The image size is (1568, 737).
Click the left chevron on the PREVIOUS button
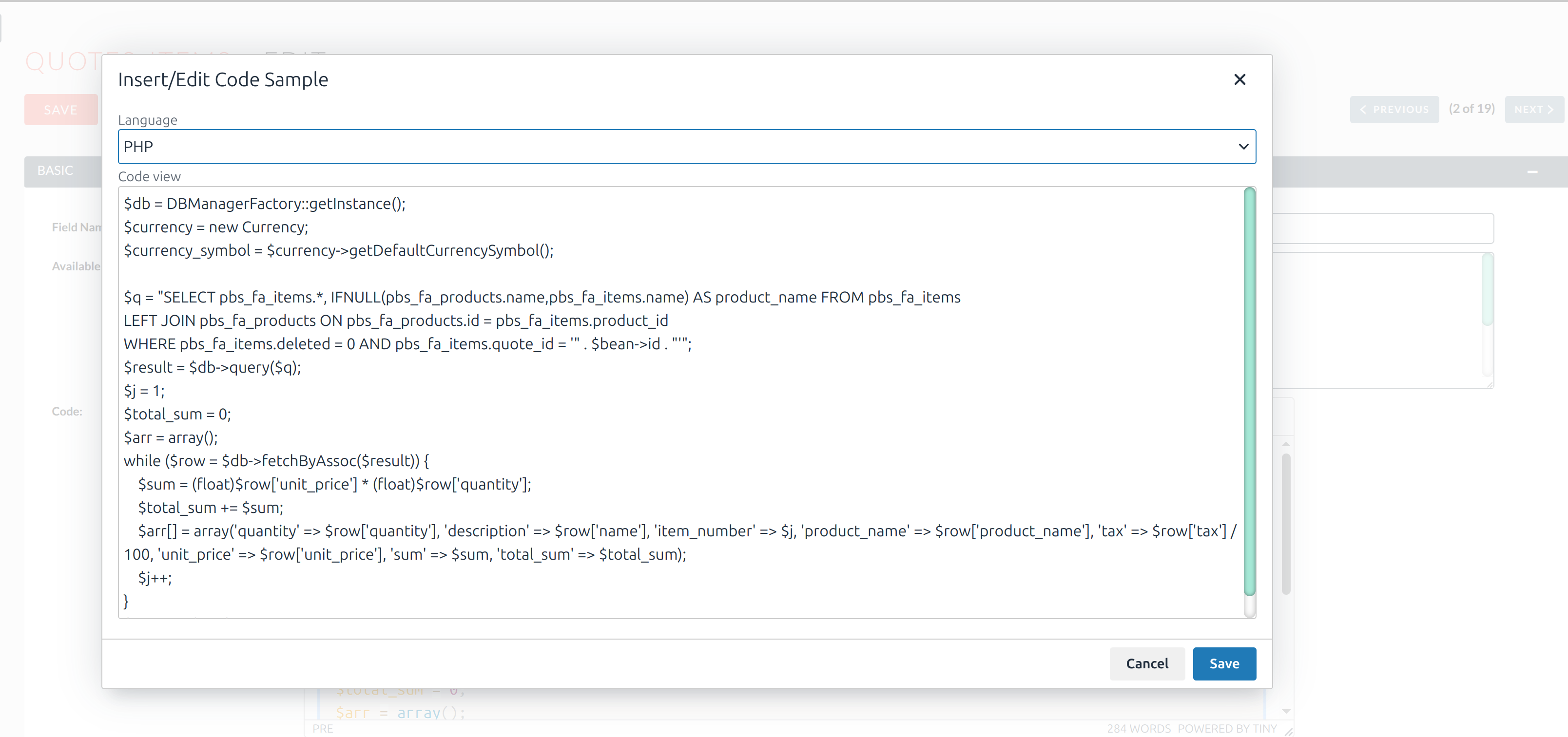pos(1363,110)
